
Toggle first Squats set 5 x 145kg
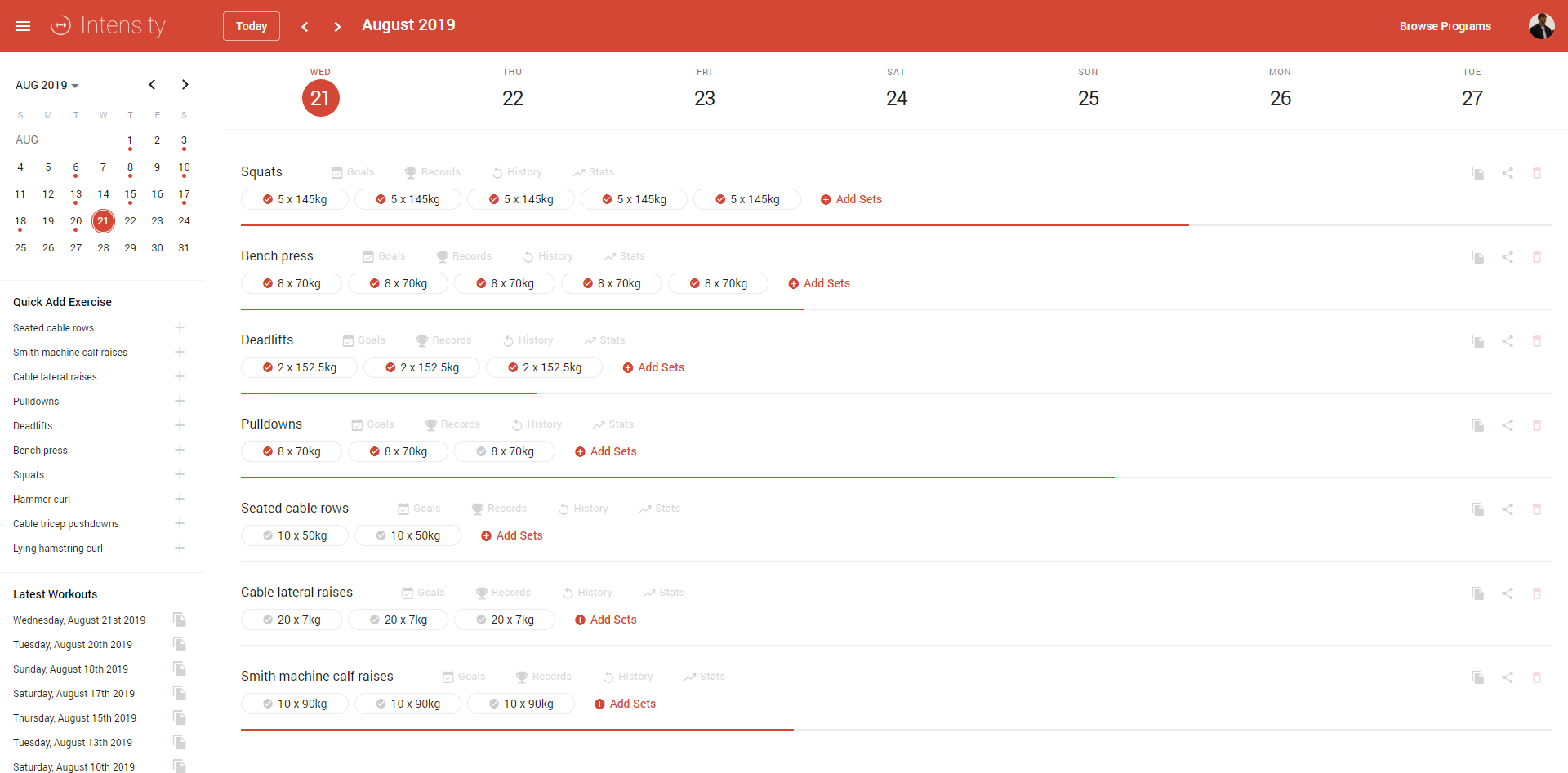(x=295, y=199)
